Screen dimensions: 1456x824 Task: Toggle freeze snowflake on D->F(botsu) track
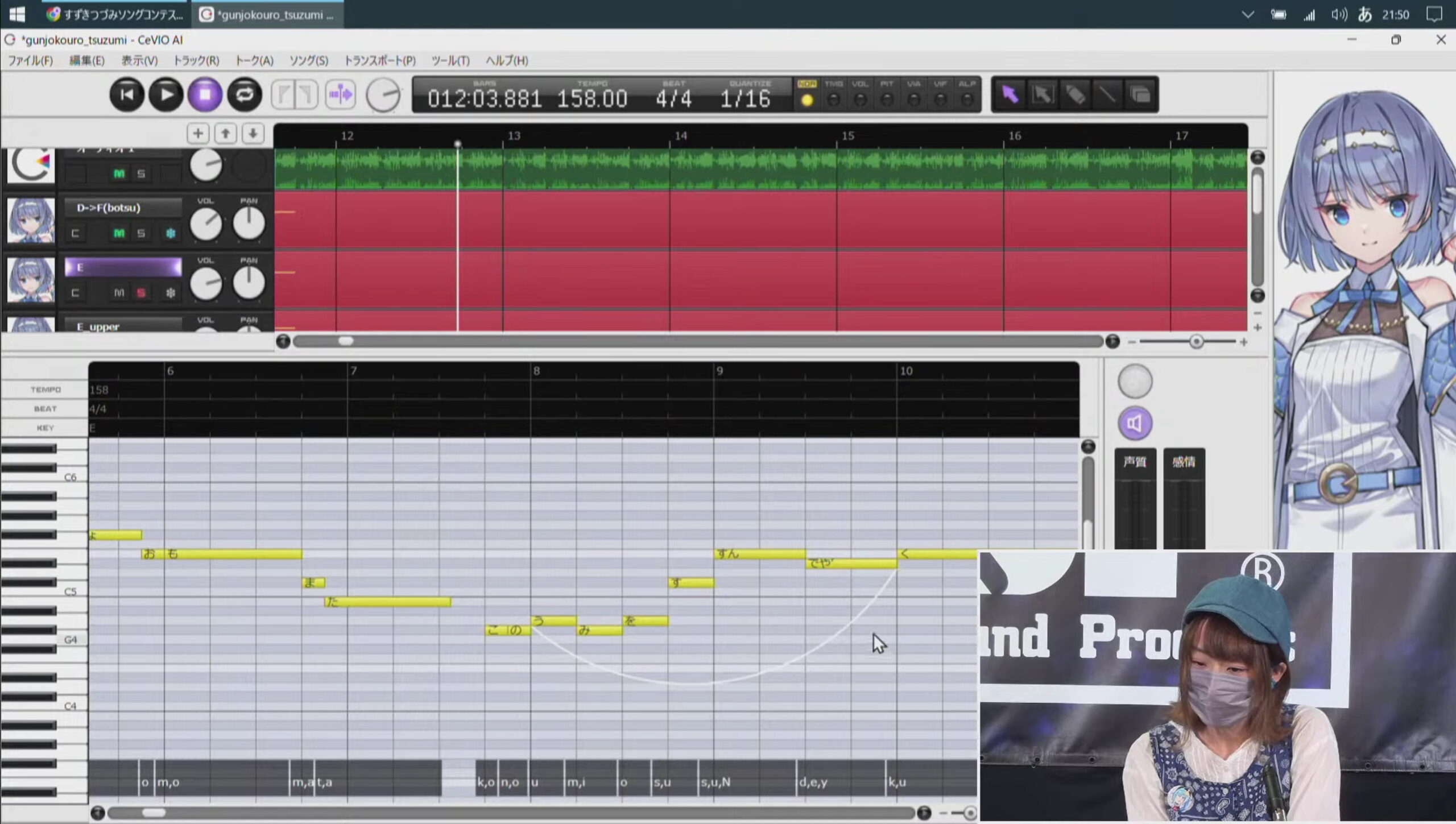coord(170,233)
